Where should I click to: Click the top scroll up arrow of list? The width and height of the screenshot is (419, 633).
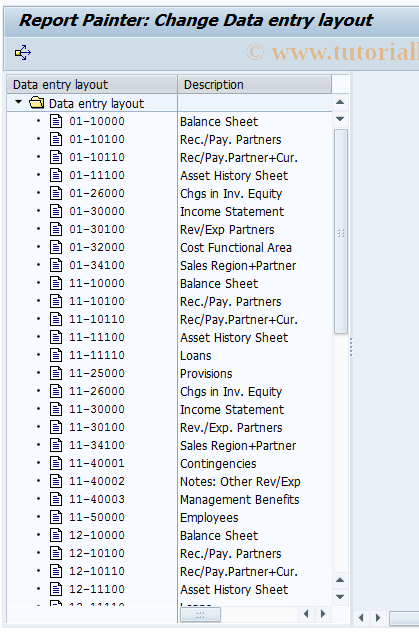(340, 102)
